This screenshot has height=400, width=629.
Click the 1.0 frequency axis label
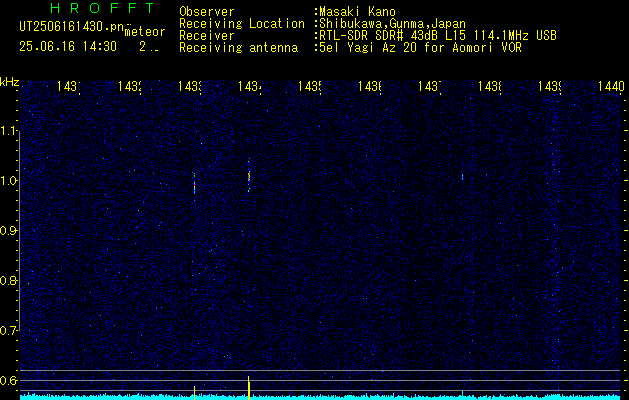click(x=9, y=181)
